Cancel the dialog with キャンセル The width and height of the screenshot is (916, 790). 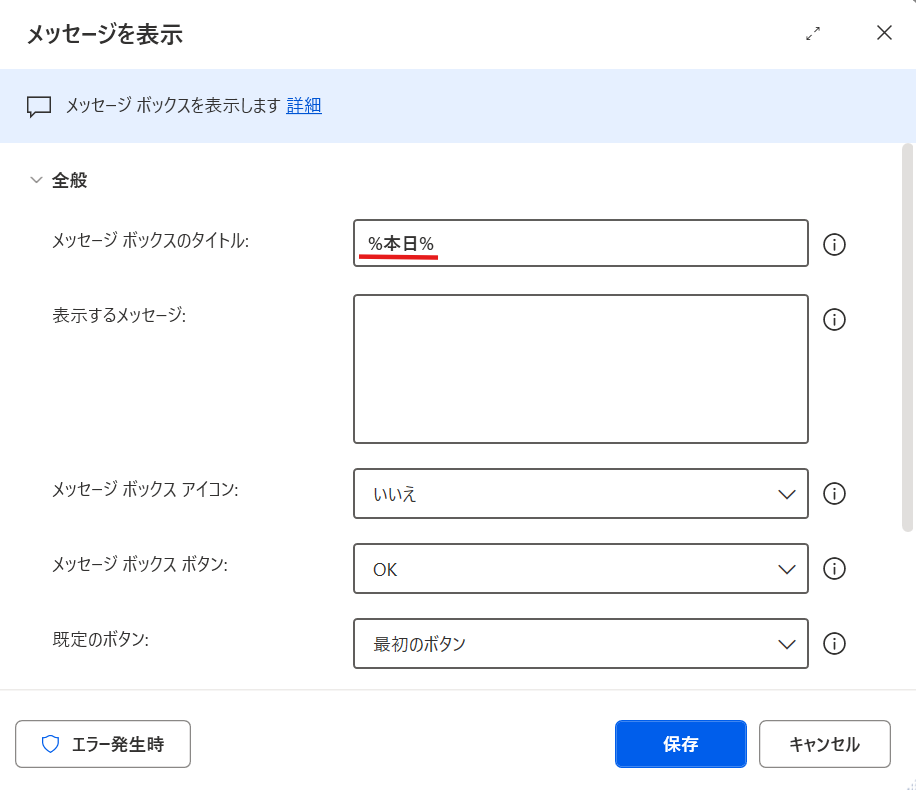pyautogui.click(x=825, y=744)
